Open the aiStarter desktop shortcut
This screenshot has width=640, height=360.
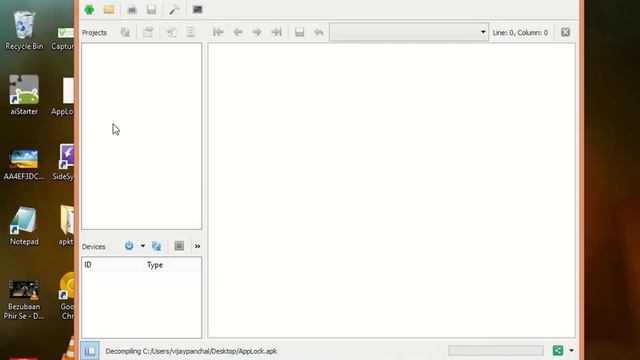point(24,95)
